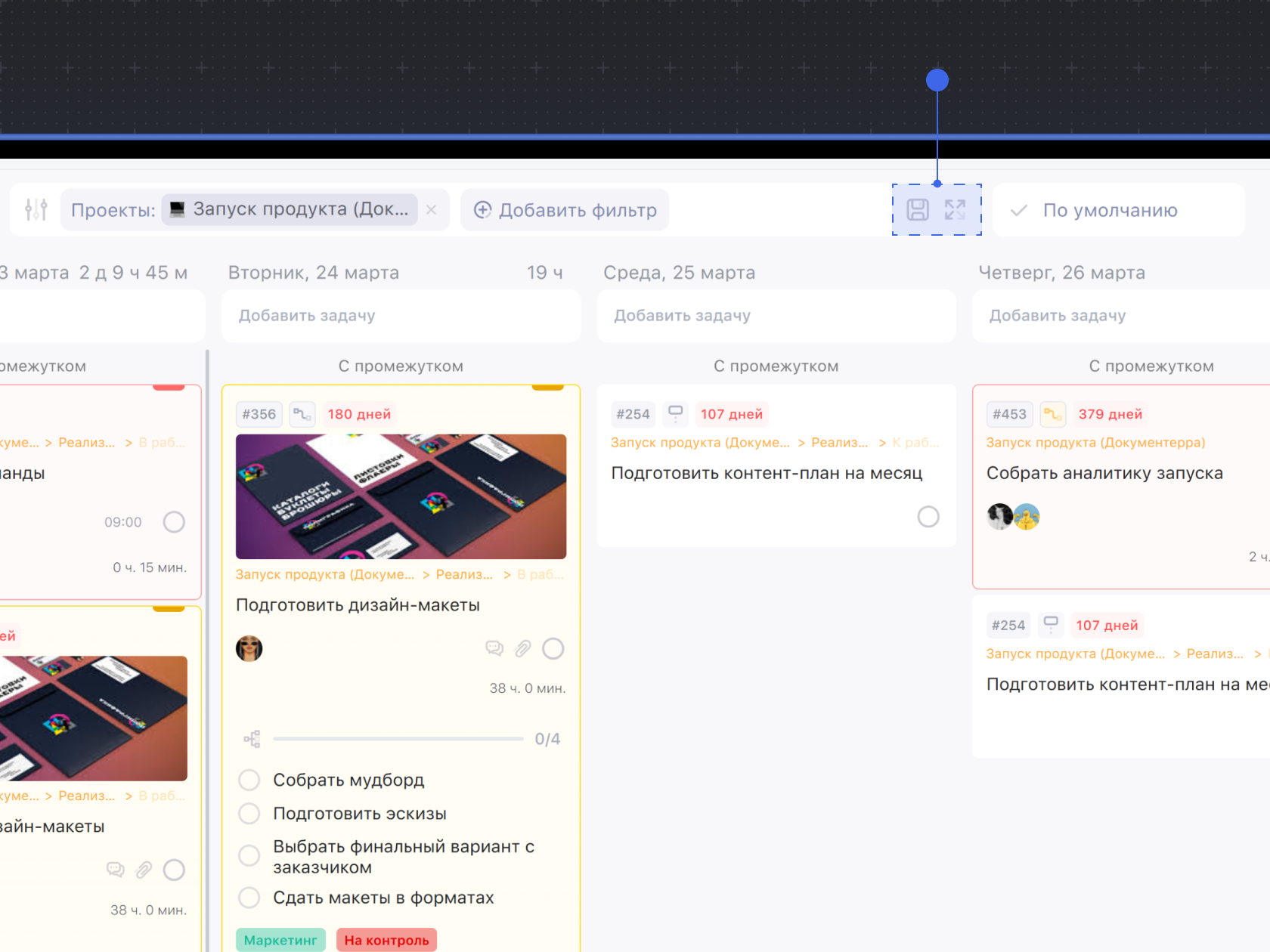Click Добавить задачу field under Вторник, 24 марта
The image size is (1270, 952).
tap(401, 316)
